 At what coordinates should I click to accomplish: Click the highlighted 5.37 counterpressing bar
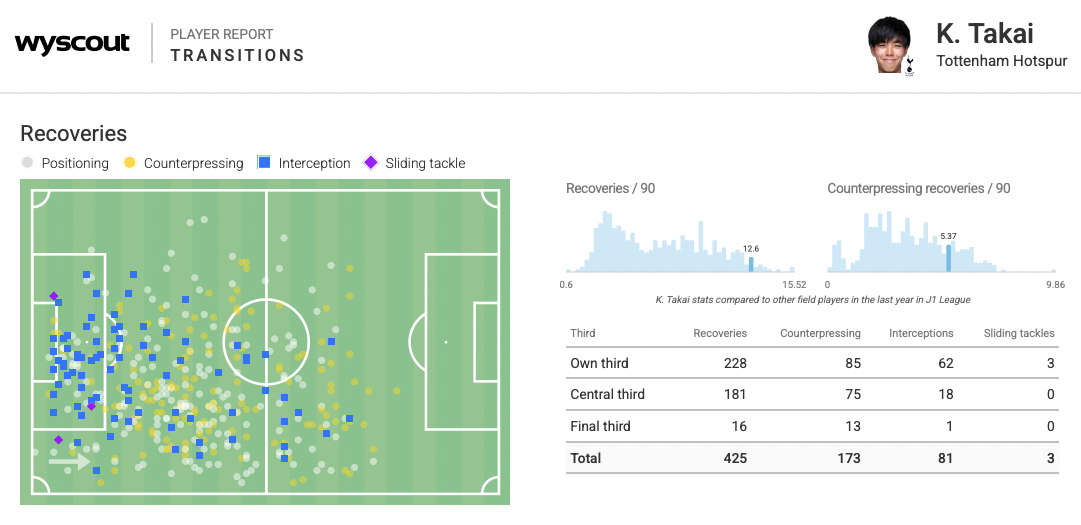point(949,258)
